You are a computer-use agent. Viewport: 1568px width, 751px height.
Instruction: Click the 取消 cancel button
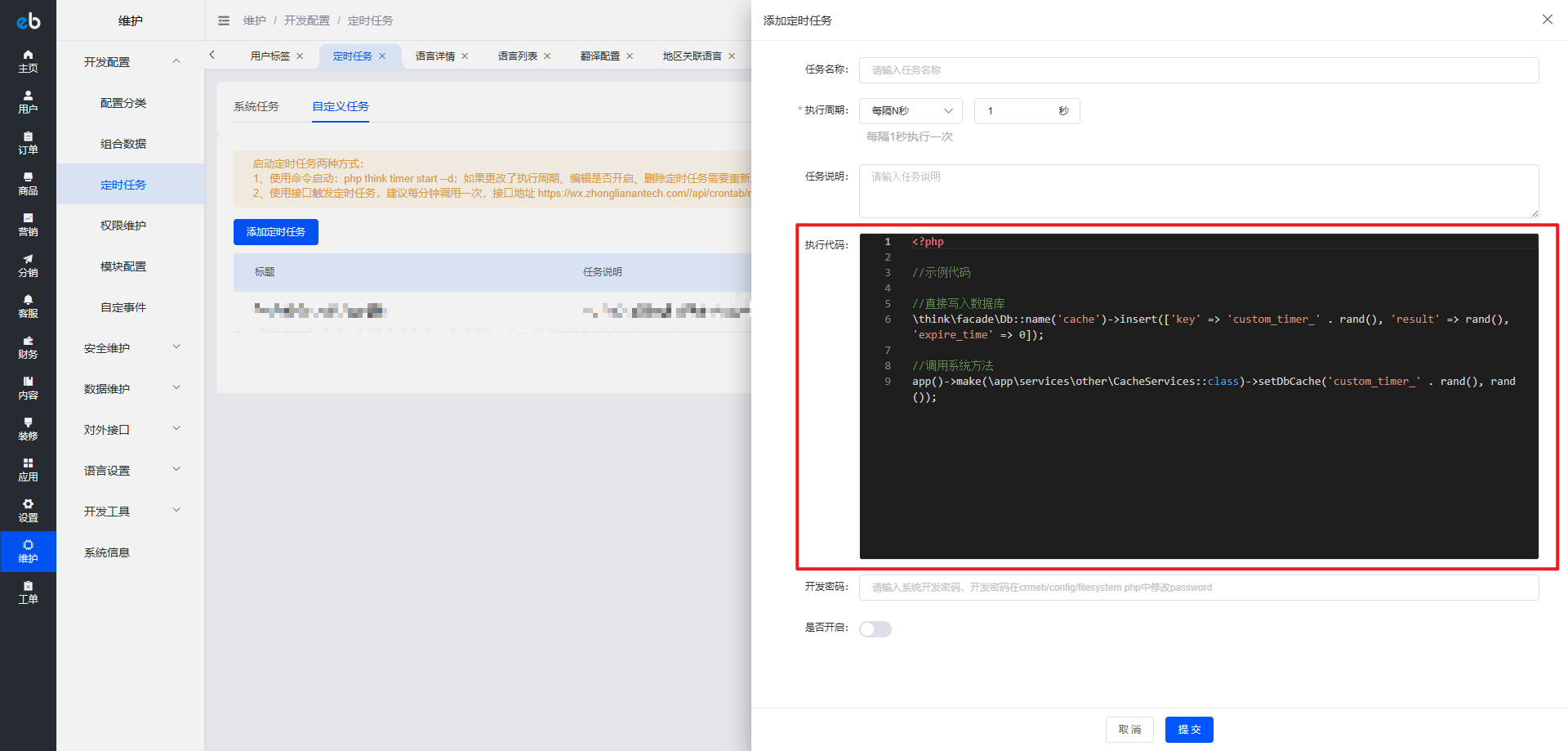tap(1129, 730)
